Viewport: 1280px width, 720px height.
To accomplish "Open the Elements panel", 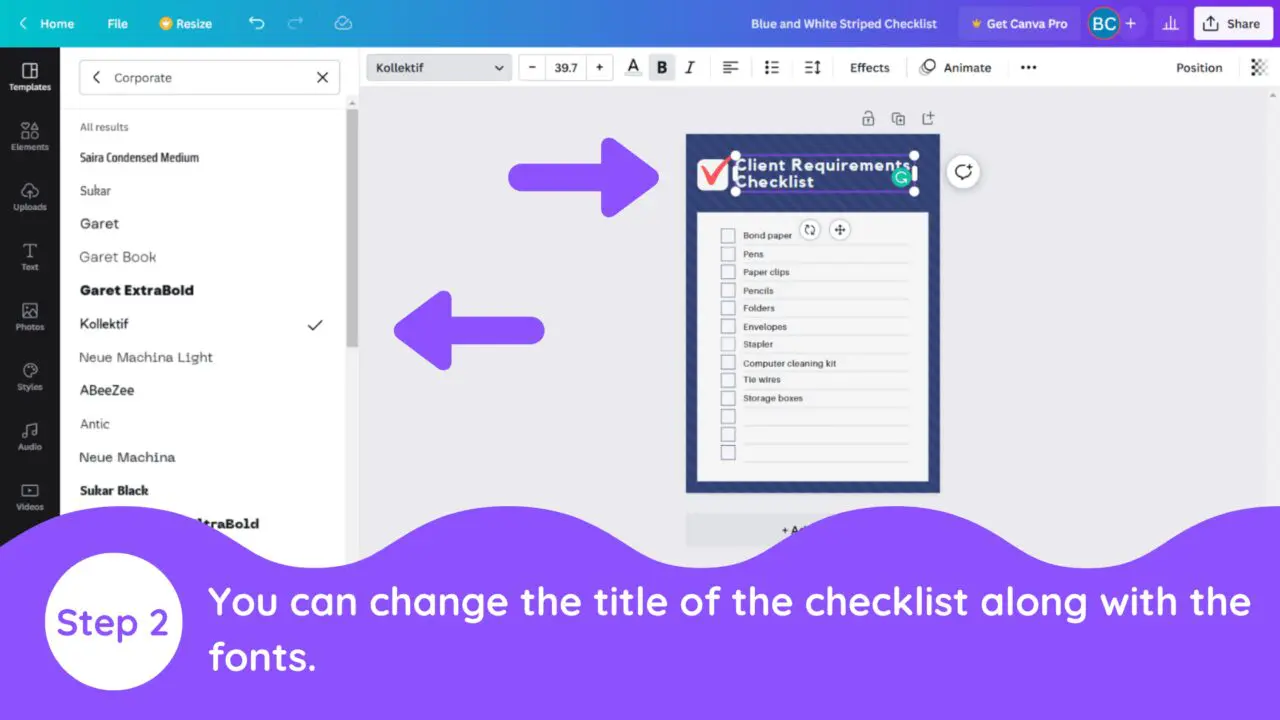I will [30, 136].
